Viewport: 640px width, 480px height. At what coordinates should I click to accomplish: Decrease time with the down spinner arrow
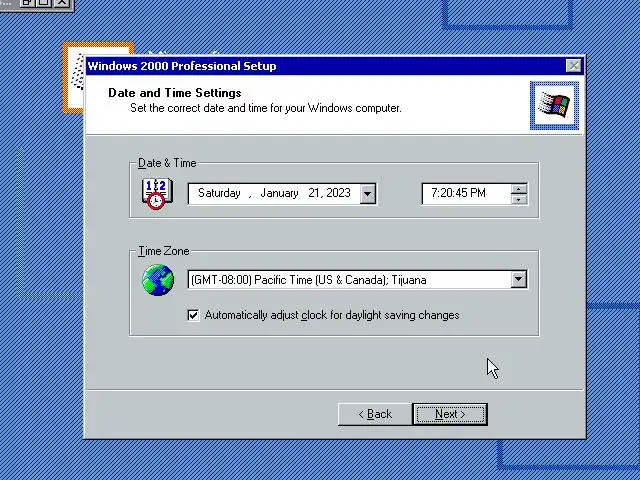pos(518,199)
